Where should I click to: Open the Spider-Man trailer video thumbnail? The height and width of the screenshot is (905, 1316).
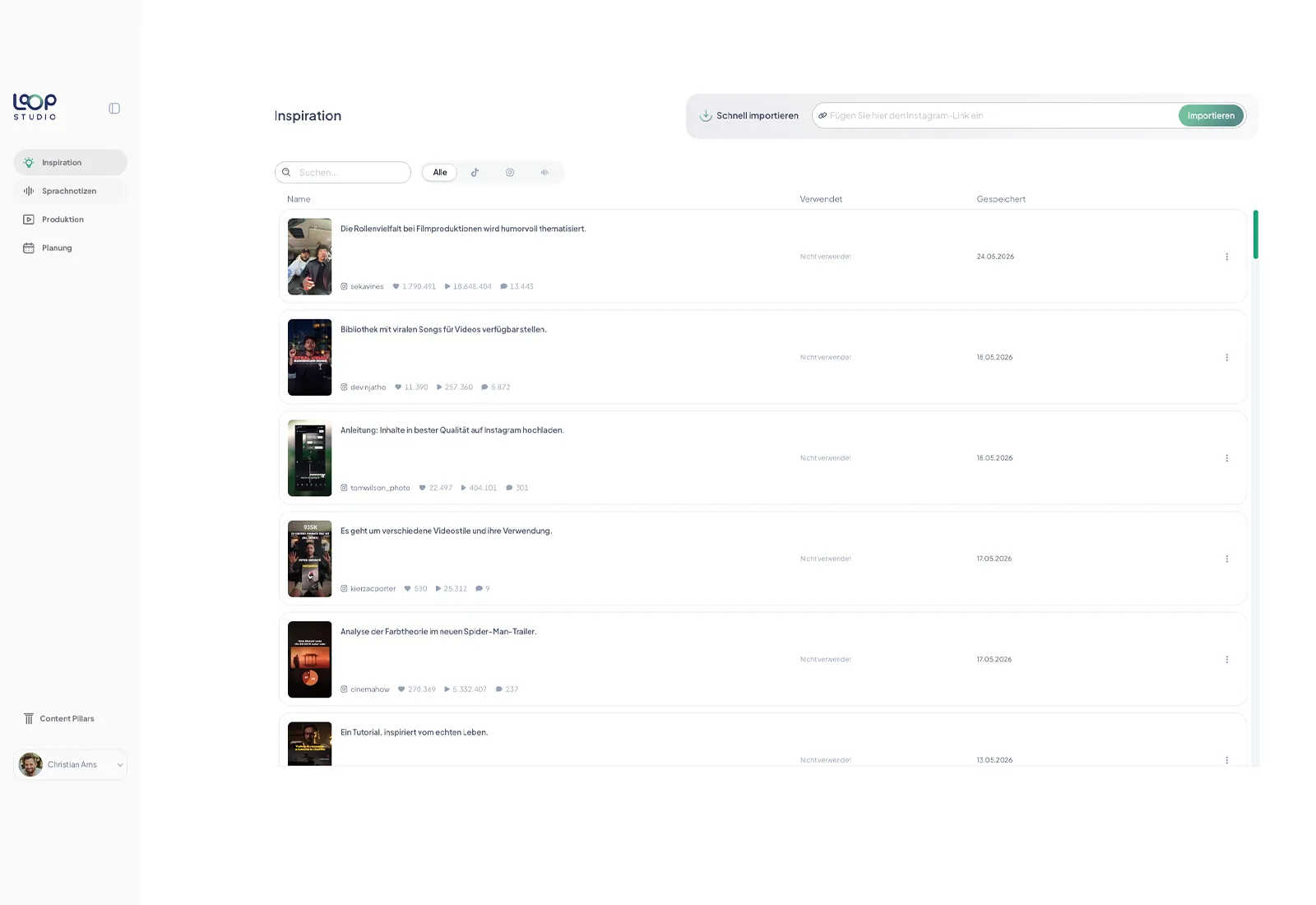click(310, 659)
